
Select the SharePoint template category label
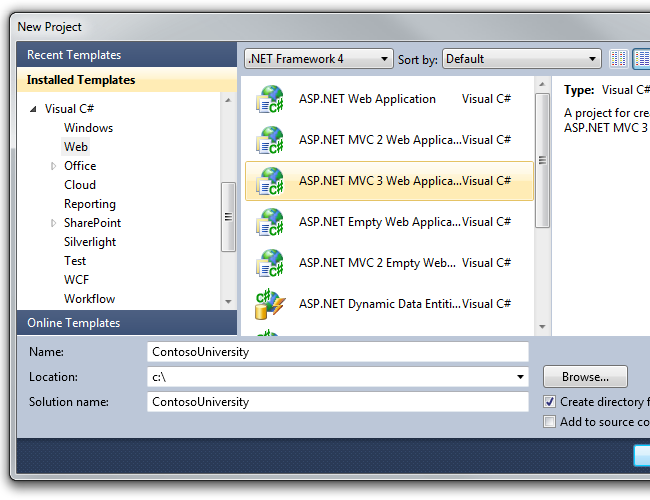(92, 223)
